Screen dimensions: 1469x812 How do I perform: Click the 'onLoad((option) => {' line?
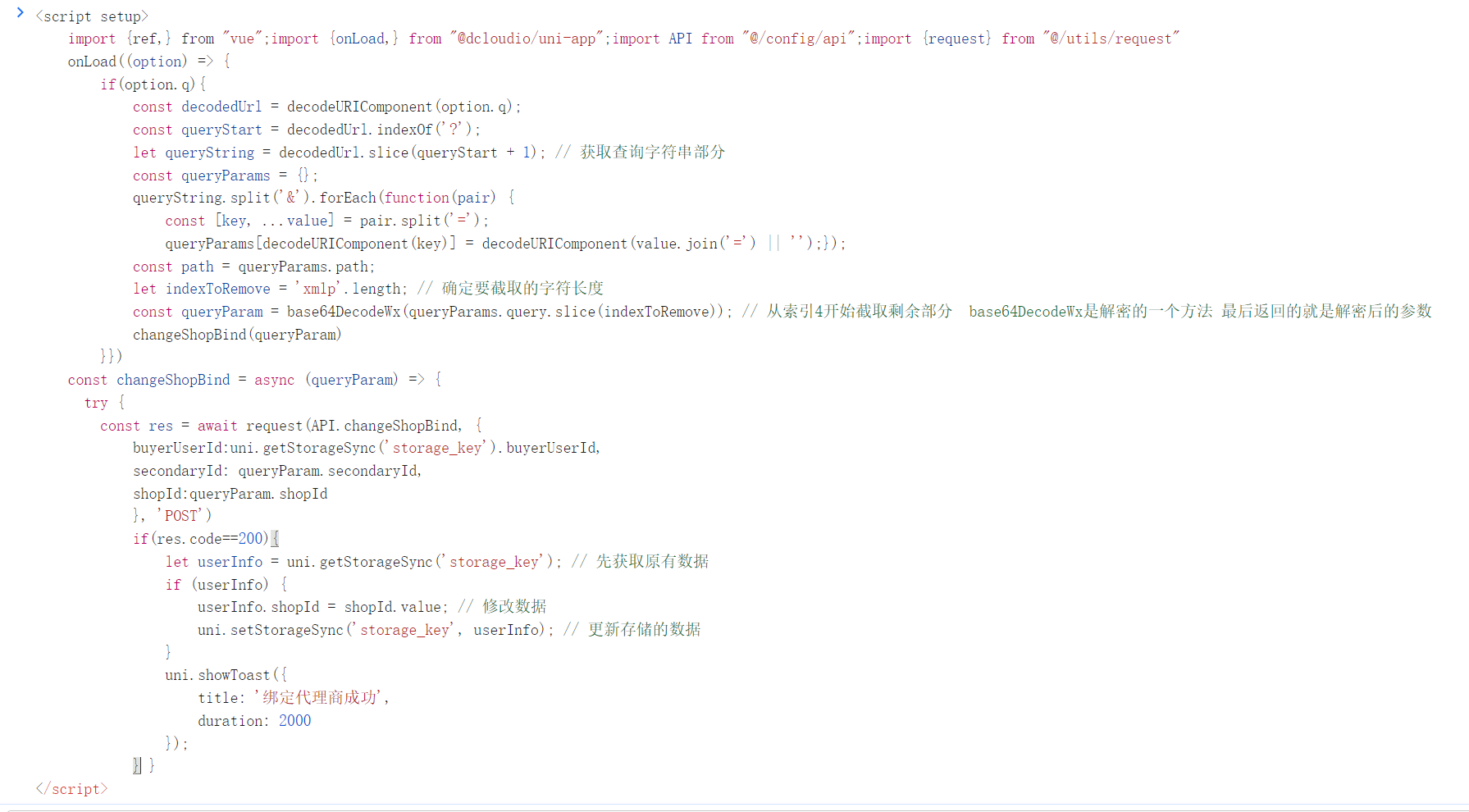[149, 62]
